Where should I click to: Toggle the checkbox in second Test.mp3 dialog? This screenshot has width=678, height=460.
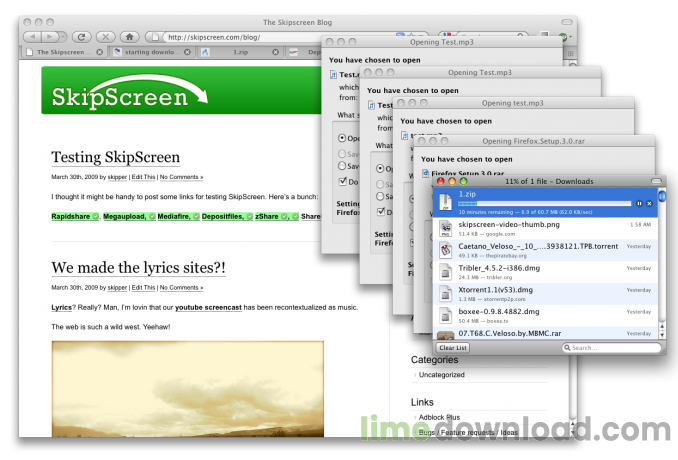[x=381, y=211]
